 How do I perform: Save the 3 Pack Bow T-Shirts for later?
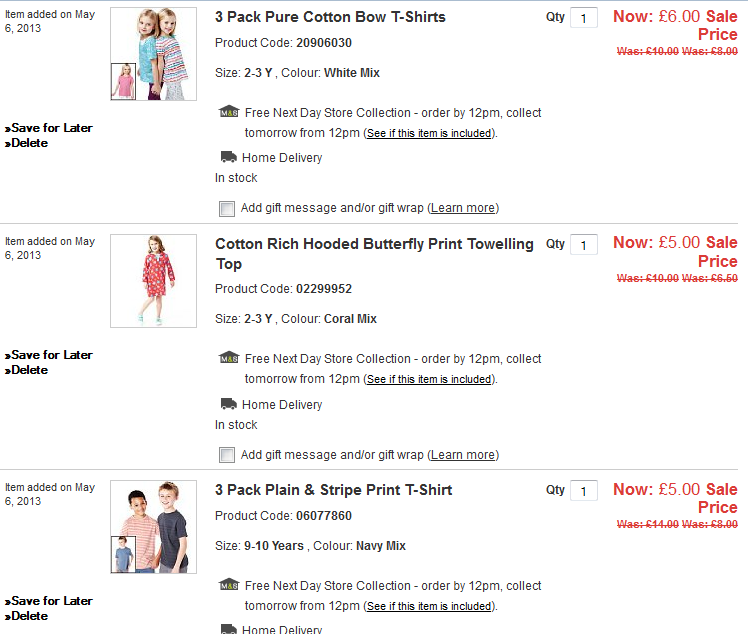(x=50, y=128)
